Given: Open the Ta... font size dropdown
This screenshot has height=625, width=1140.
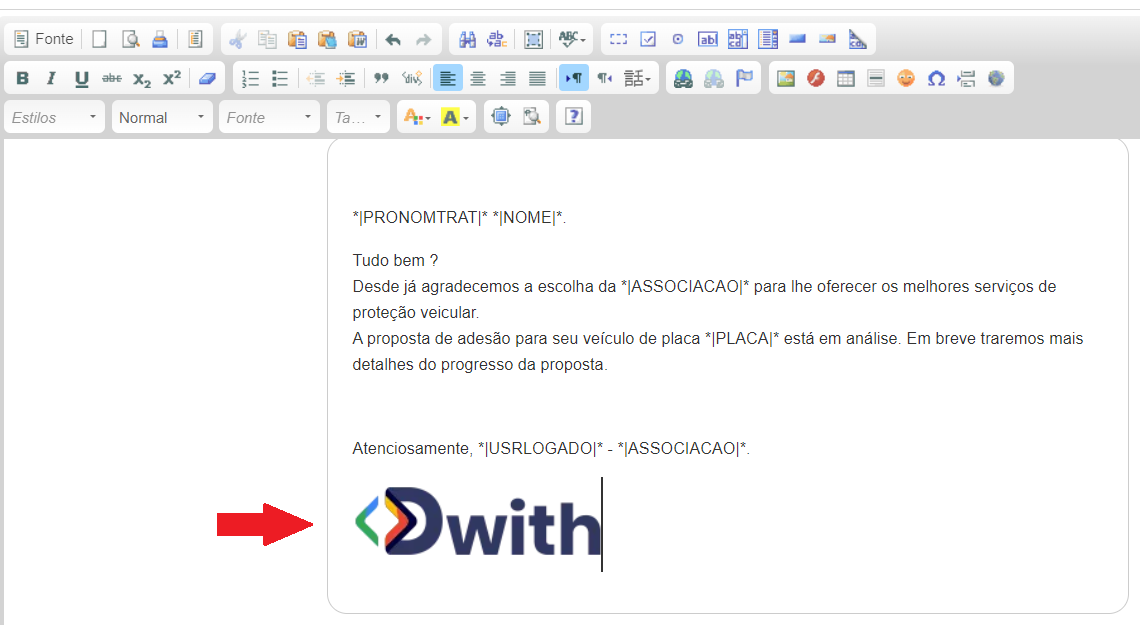Looking at the screenshot, I should click(x=358, y=117).
